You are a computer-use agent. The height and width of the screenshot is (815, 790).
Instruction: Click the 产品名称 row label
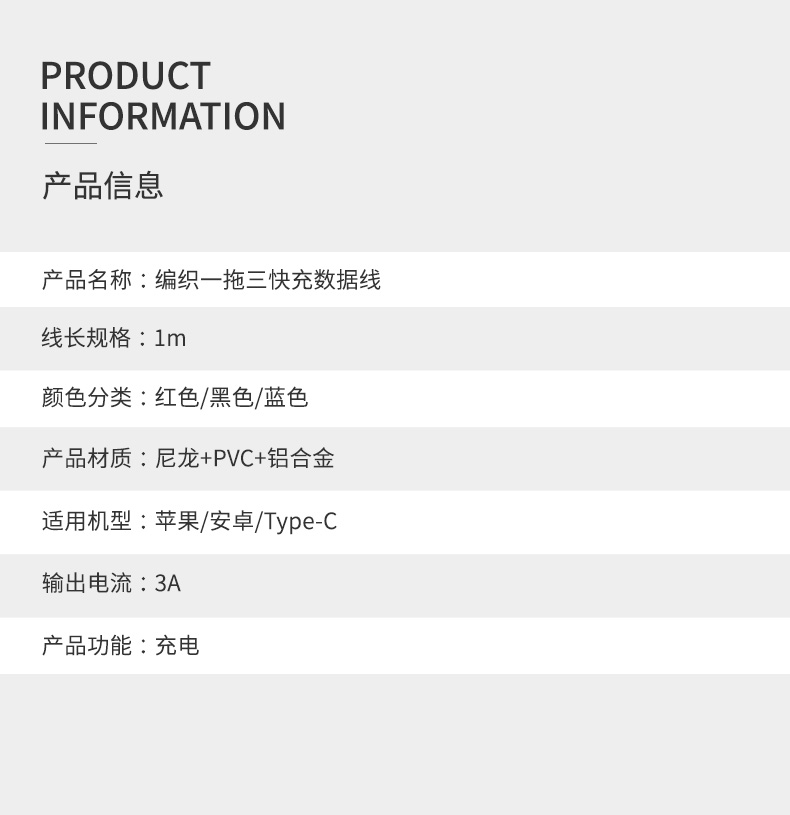pyautogui.click(x=87, y=280)
